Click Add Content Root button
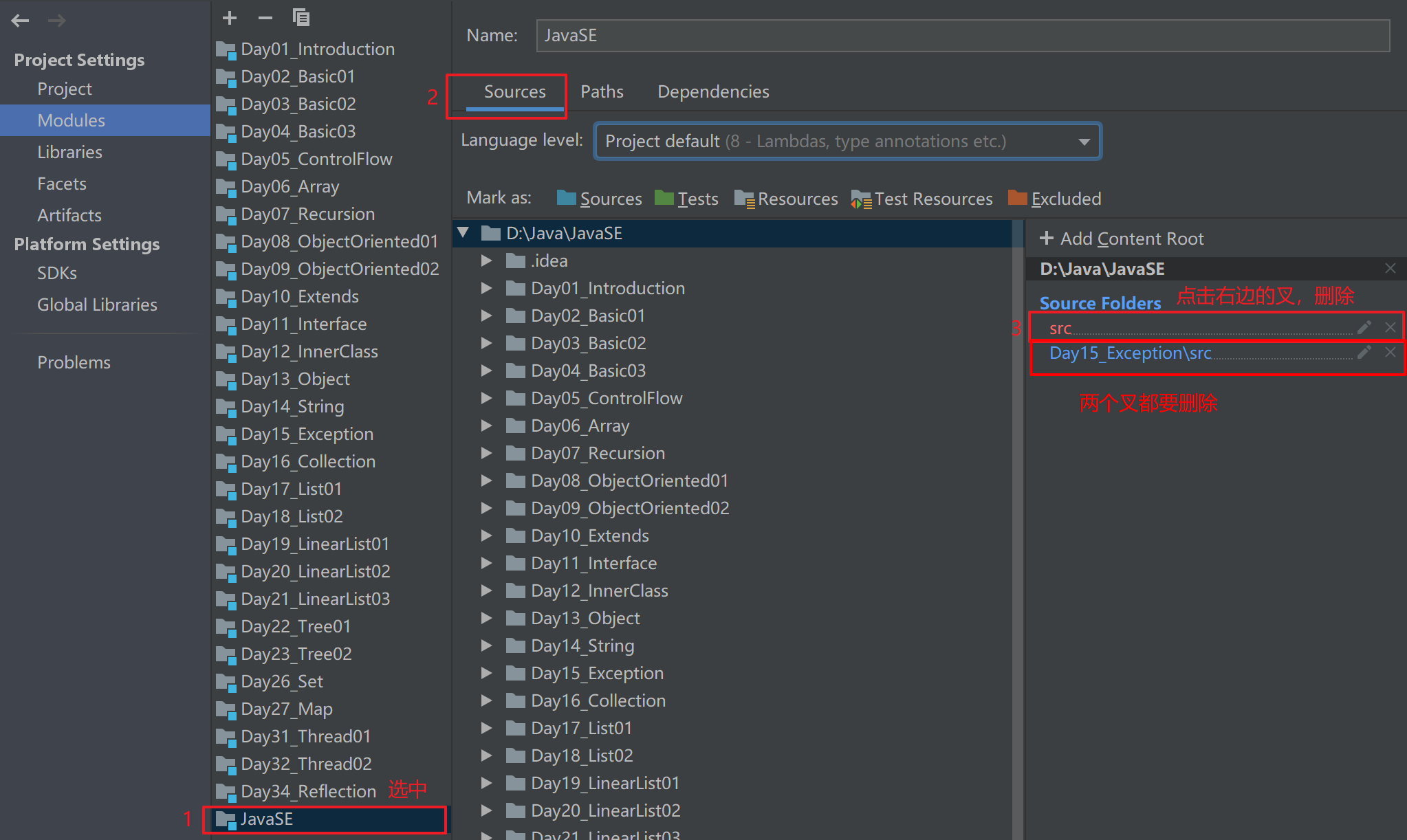The height and width of the screenshot is (840, 1407). point(1122,239)
